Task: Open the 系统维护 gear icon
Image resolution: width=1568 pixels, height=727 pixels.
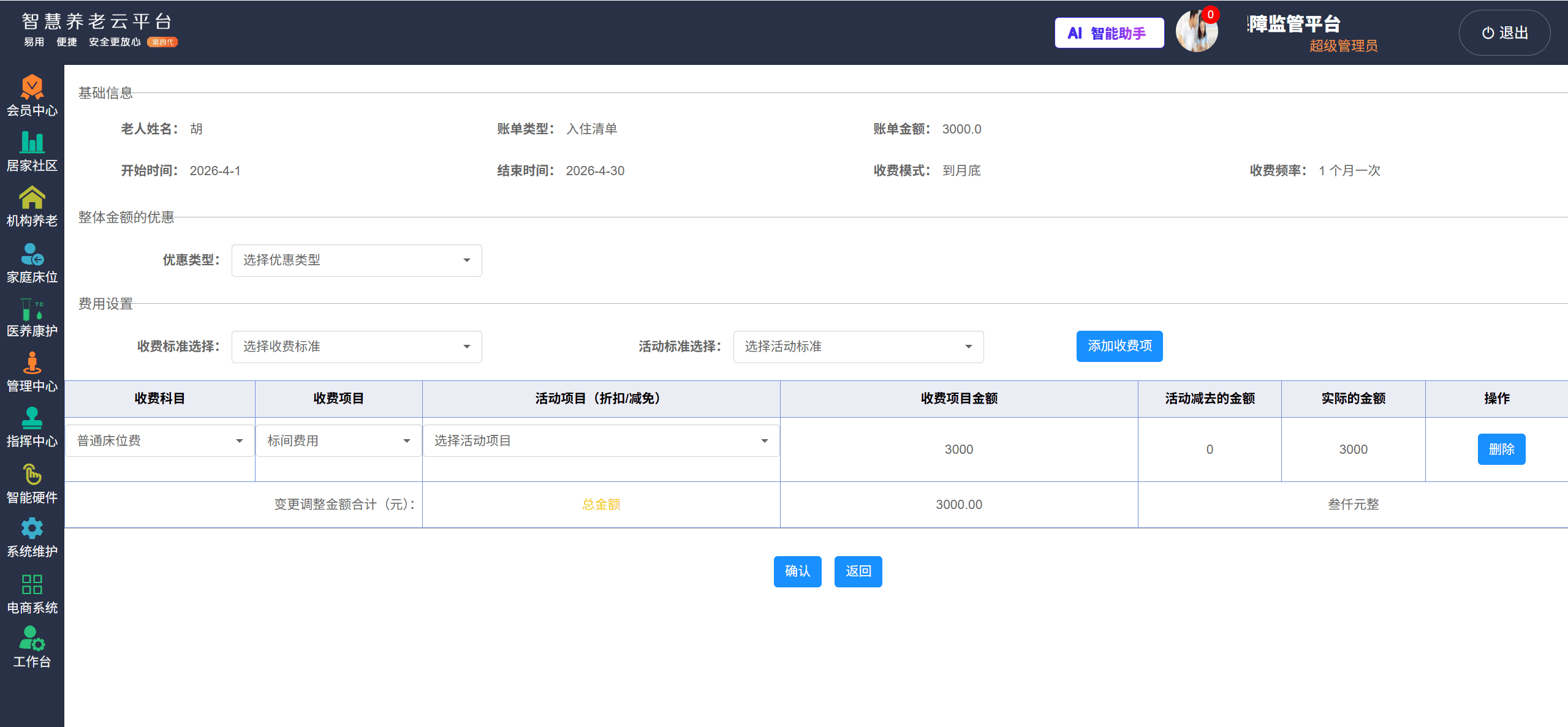Action: [32, 528]
